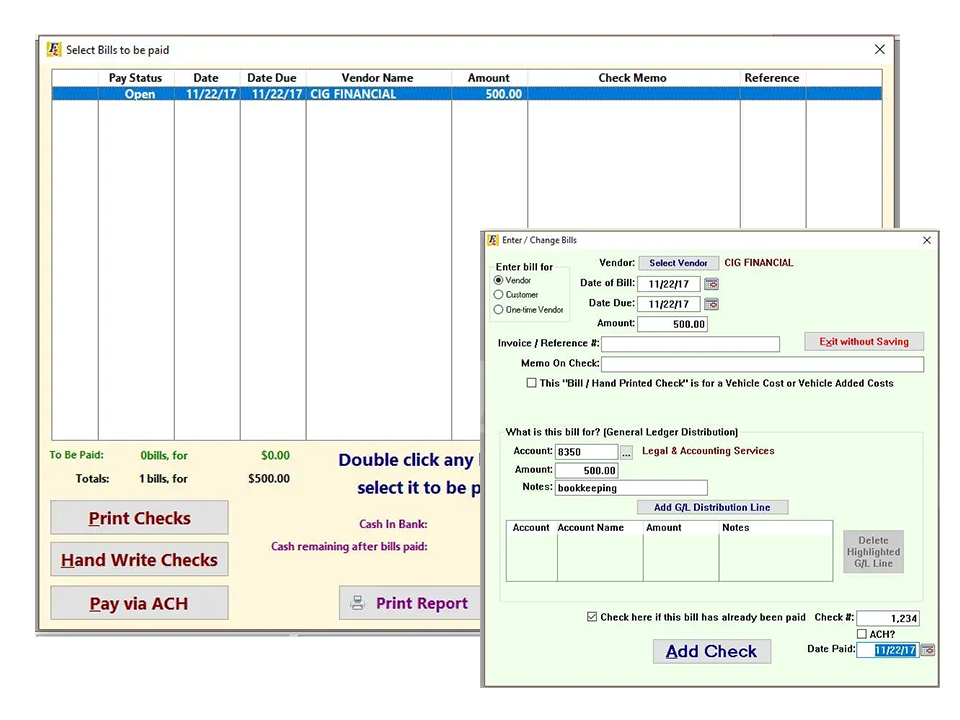Close the Enter / Change Bills dialog

pyautogui.click(x=927, y=240)
